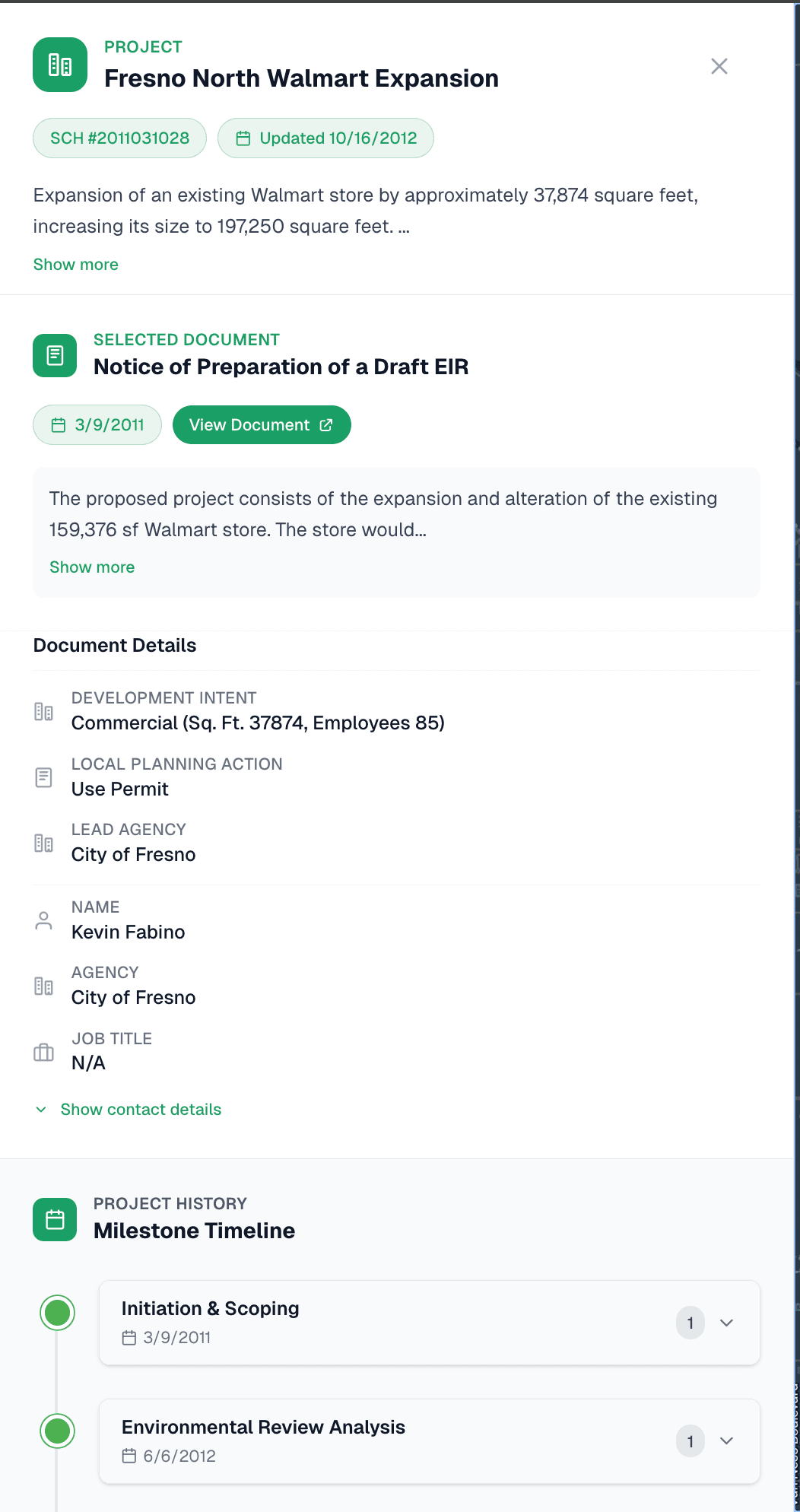Click the green Selected Document page icon

click(55, 355)
